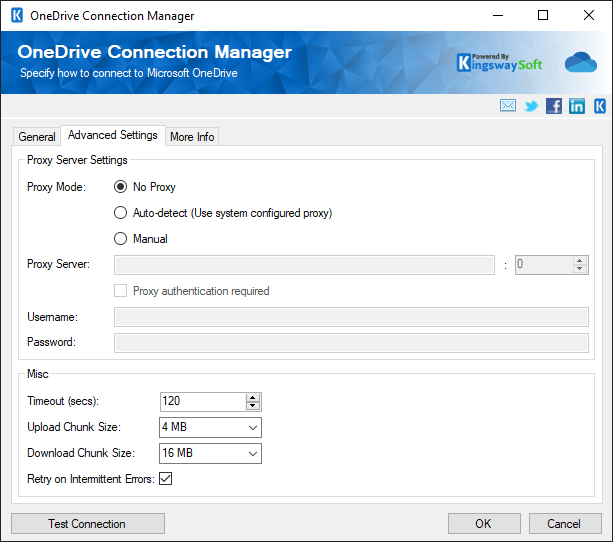
Task: Select the Advanced Settings tab
Action: [x=113, y=135]
